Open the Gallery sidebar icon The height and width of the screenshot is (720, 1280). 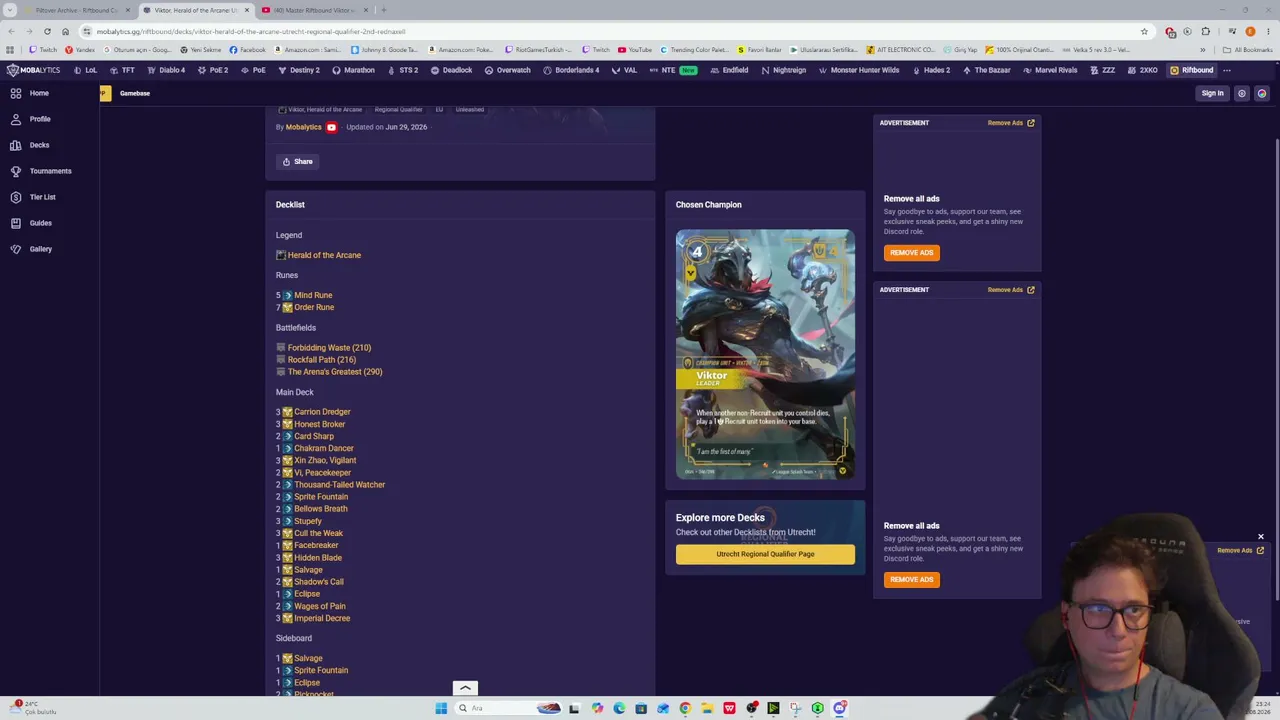tap(16, 249)
